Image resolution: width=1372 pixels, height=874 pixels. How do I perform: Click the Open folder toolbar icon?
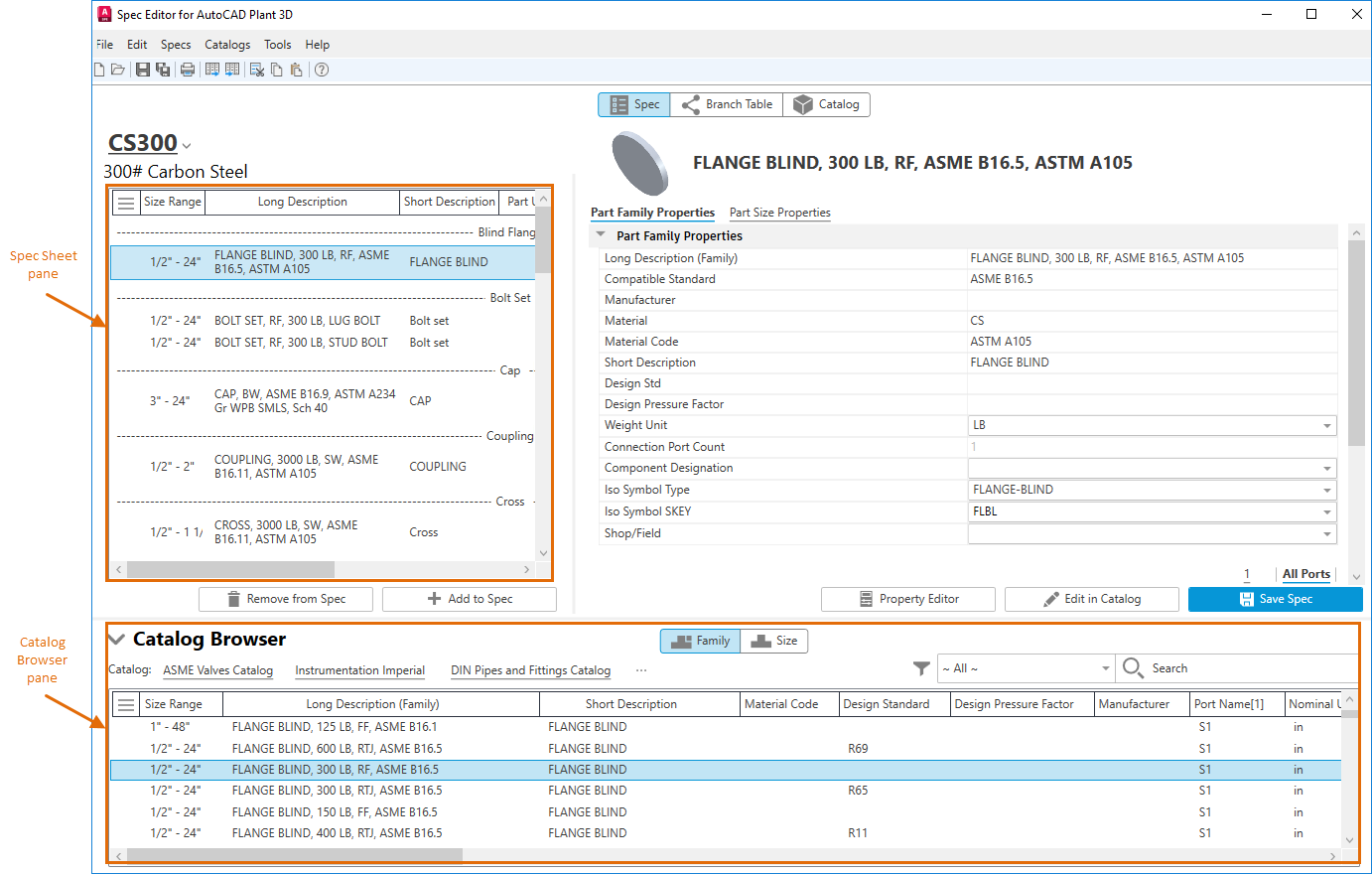coord(118,70)
